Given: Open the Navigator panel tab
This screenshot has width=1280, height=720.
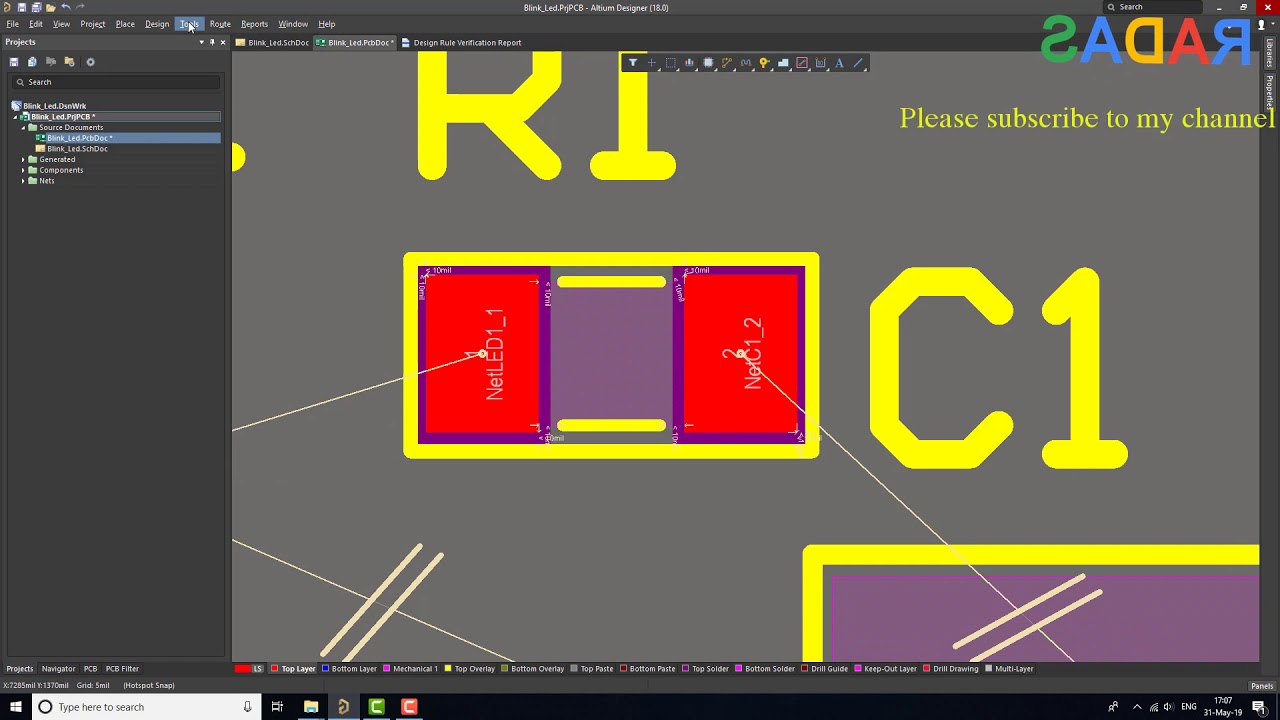Looking at the screenshot, I should [58, 669].
